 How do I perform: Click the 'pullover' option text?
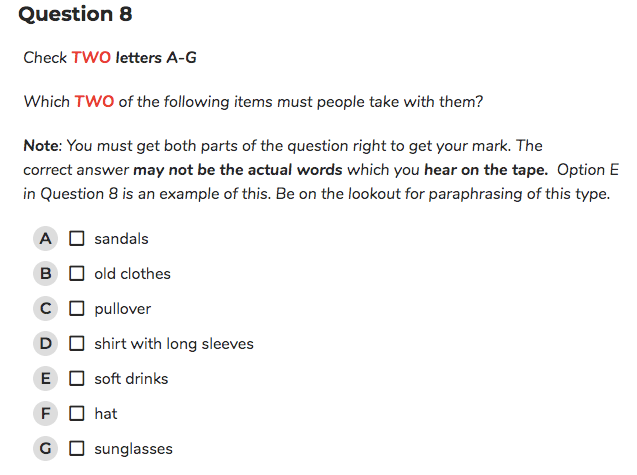(x=123, y=309)
